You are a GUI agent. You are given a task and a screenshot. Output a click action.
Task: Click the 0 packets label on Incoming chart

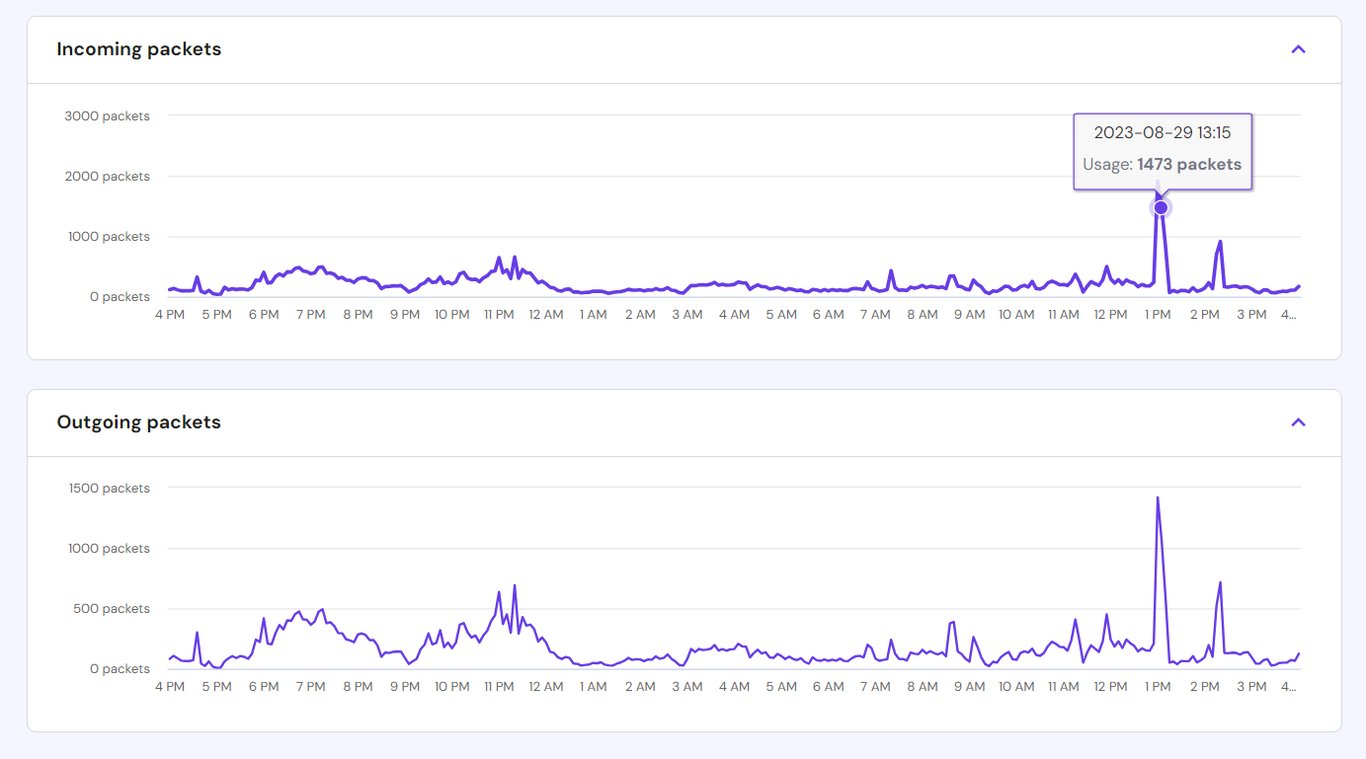click(x=120, y=296)
